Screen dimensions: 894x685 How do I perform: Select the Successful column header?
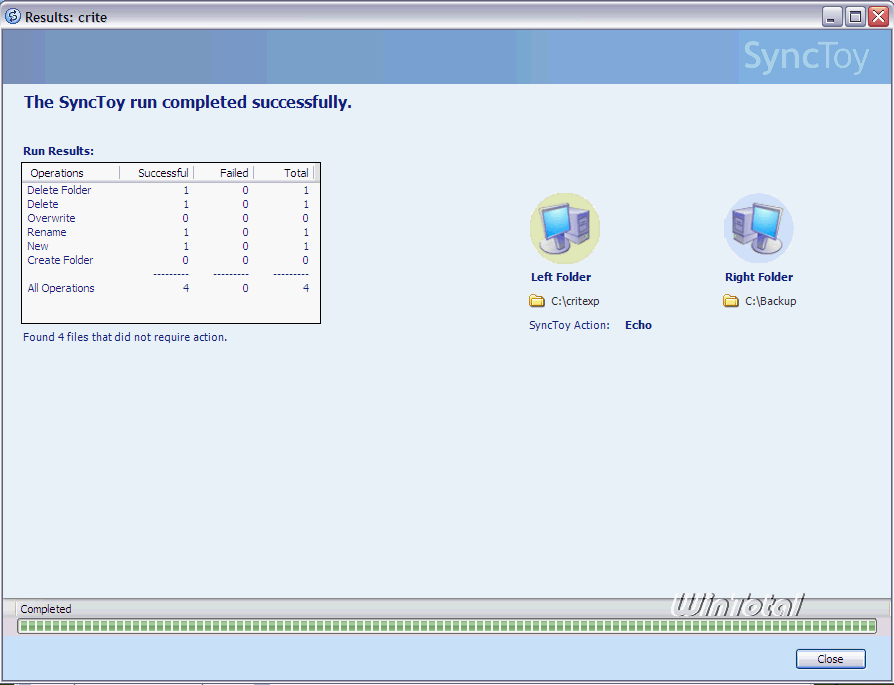point(157,173)
